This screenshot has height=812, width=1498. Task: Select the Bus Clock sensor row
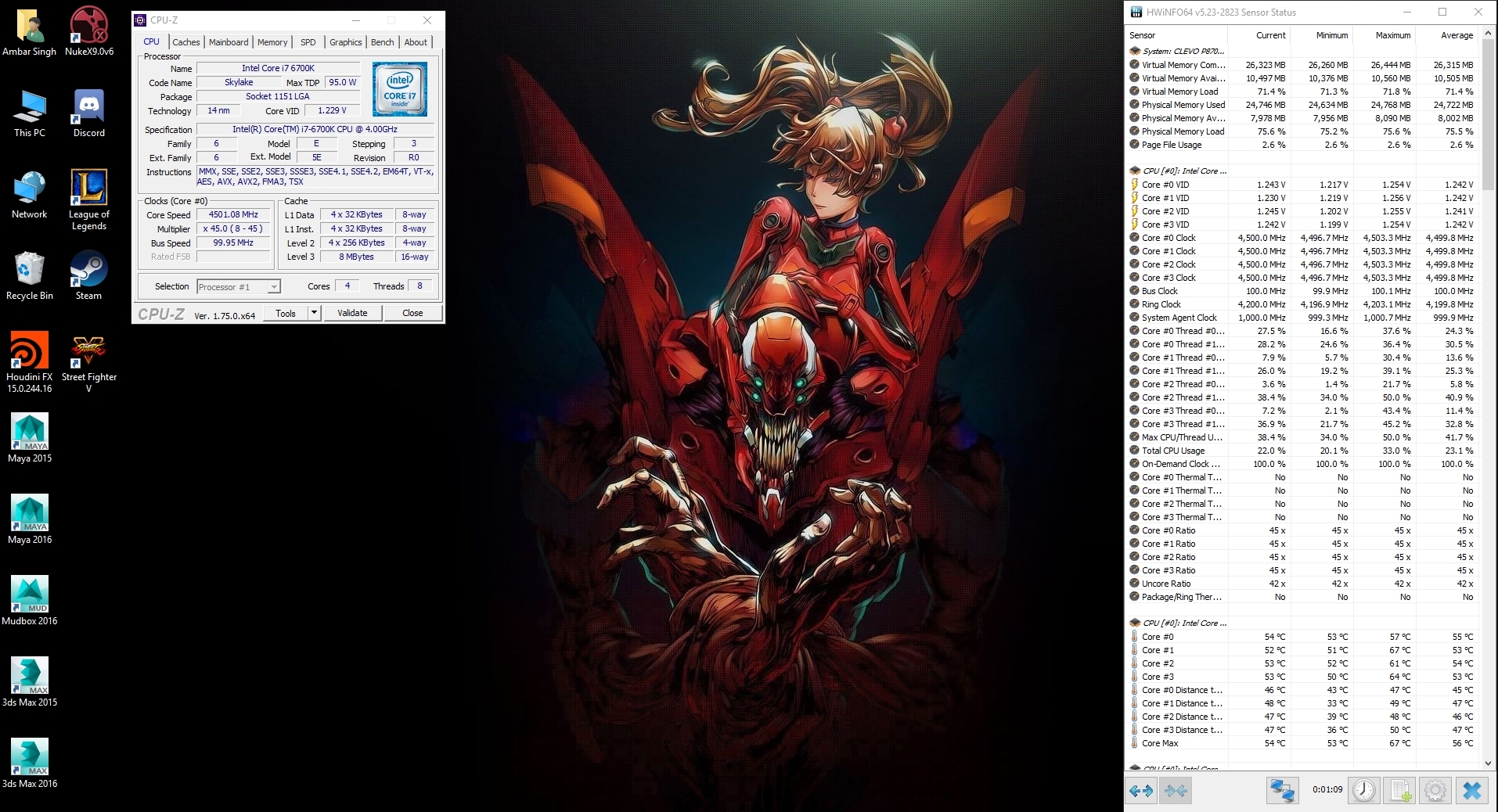[x=1302, y=291]
